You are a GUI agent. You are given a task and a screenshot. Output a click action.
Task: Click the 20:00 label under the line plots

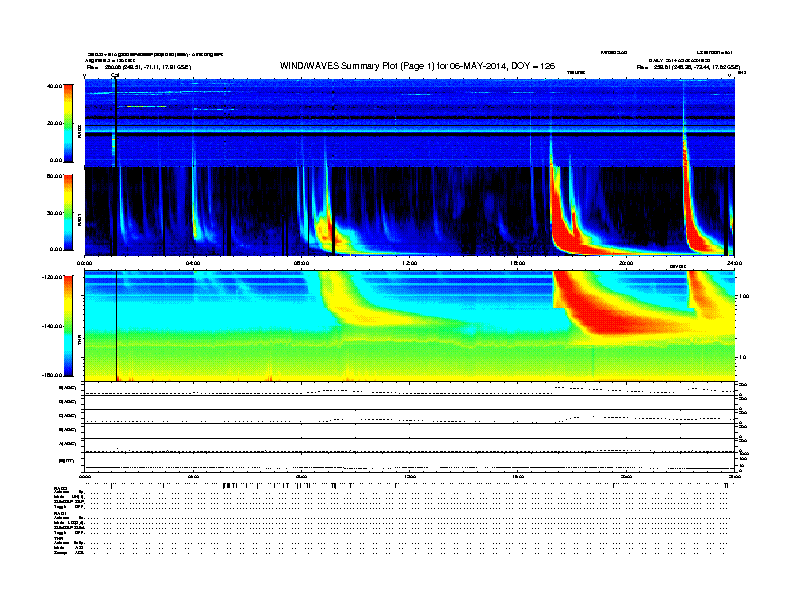(x=626, y=476)
